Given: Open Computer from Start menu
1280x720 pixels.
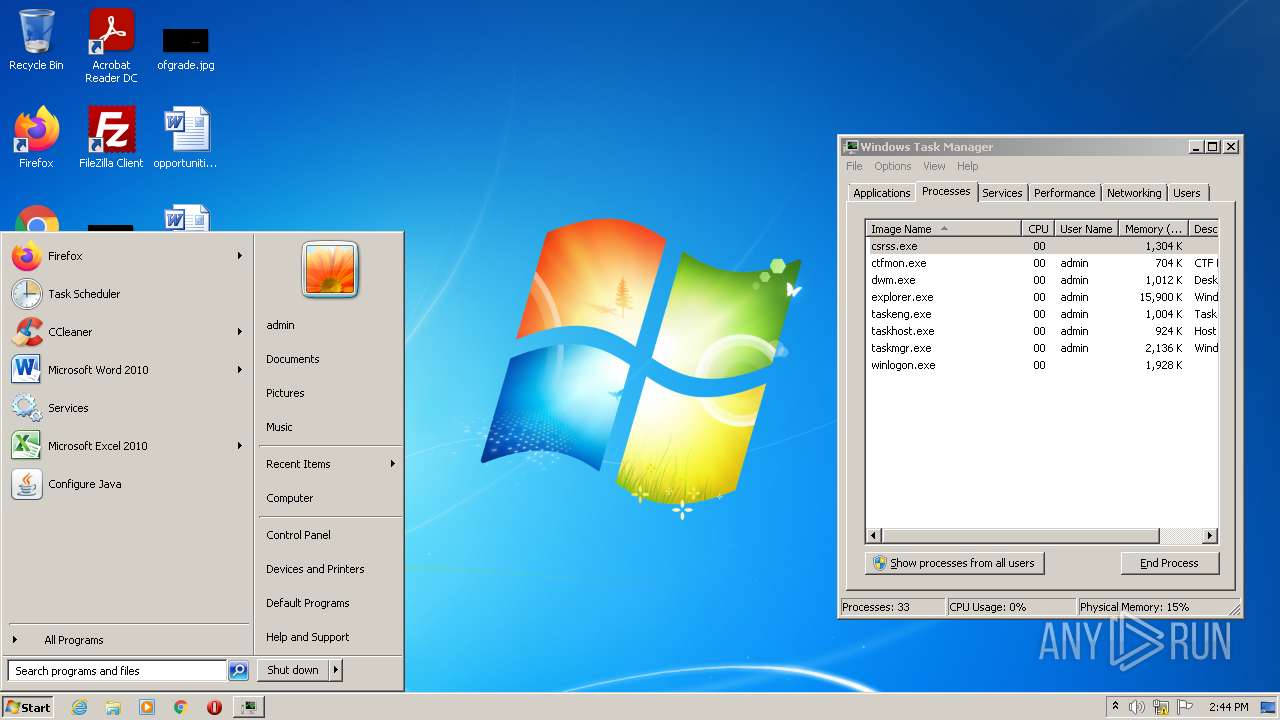Looking at the screenshot, I should (290, 498).
